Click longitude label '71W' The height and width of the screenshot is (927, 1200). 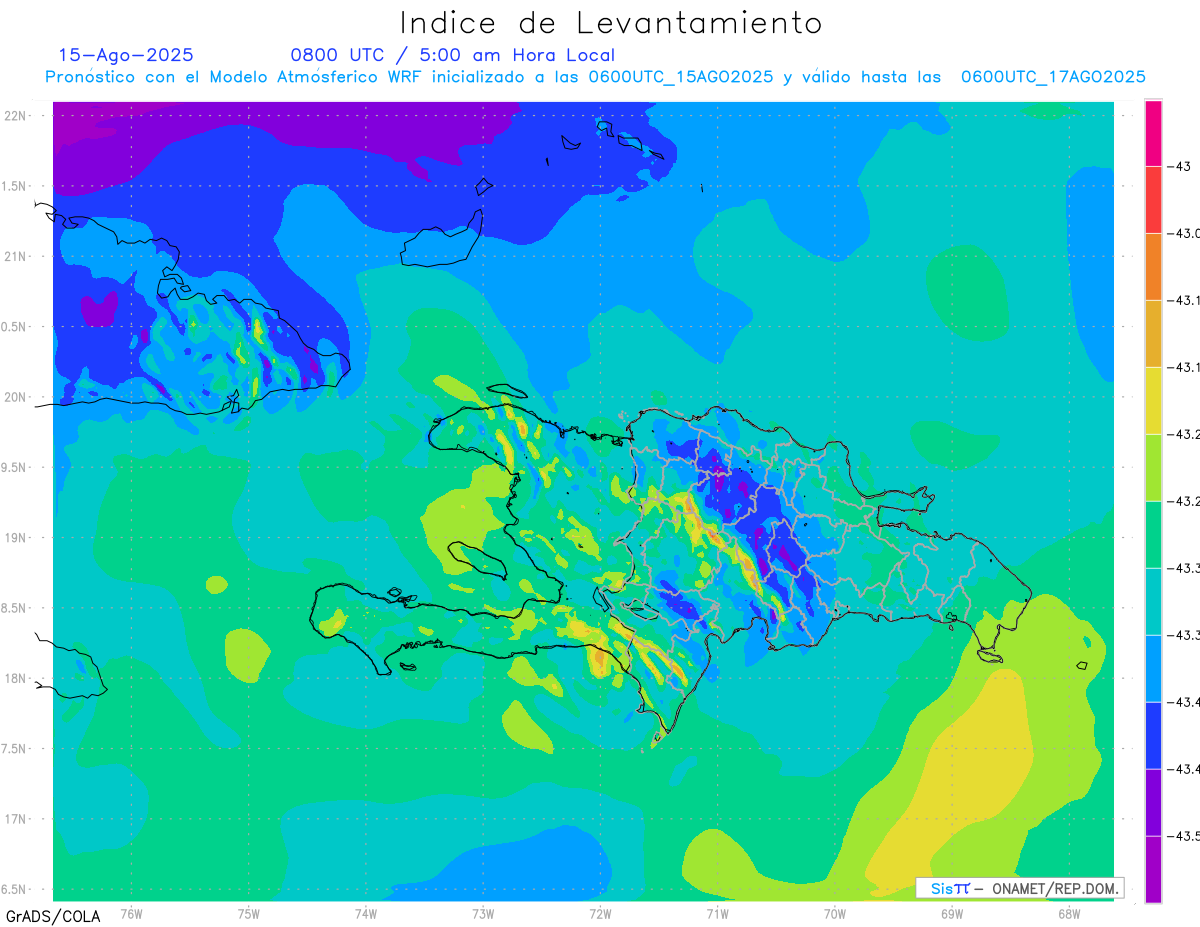coord(717,913)
